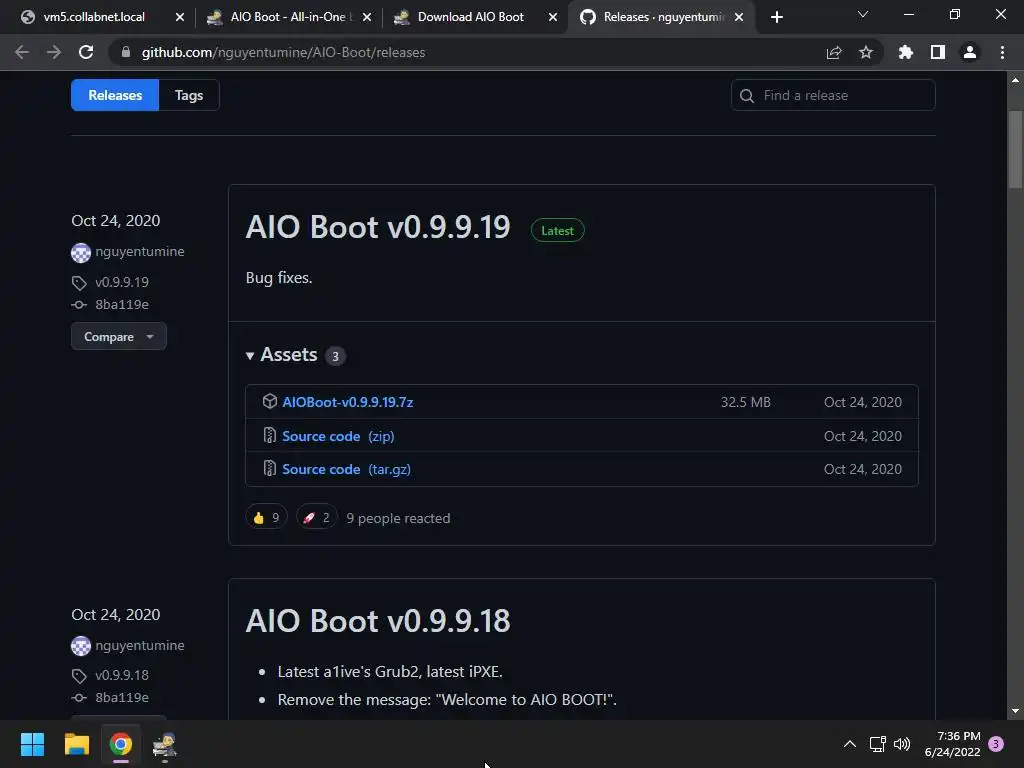Viewport: 1024px width, 768px height.
Task: Click the 'Bug fixes.' description text
Action: tap(279, 278)
